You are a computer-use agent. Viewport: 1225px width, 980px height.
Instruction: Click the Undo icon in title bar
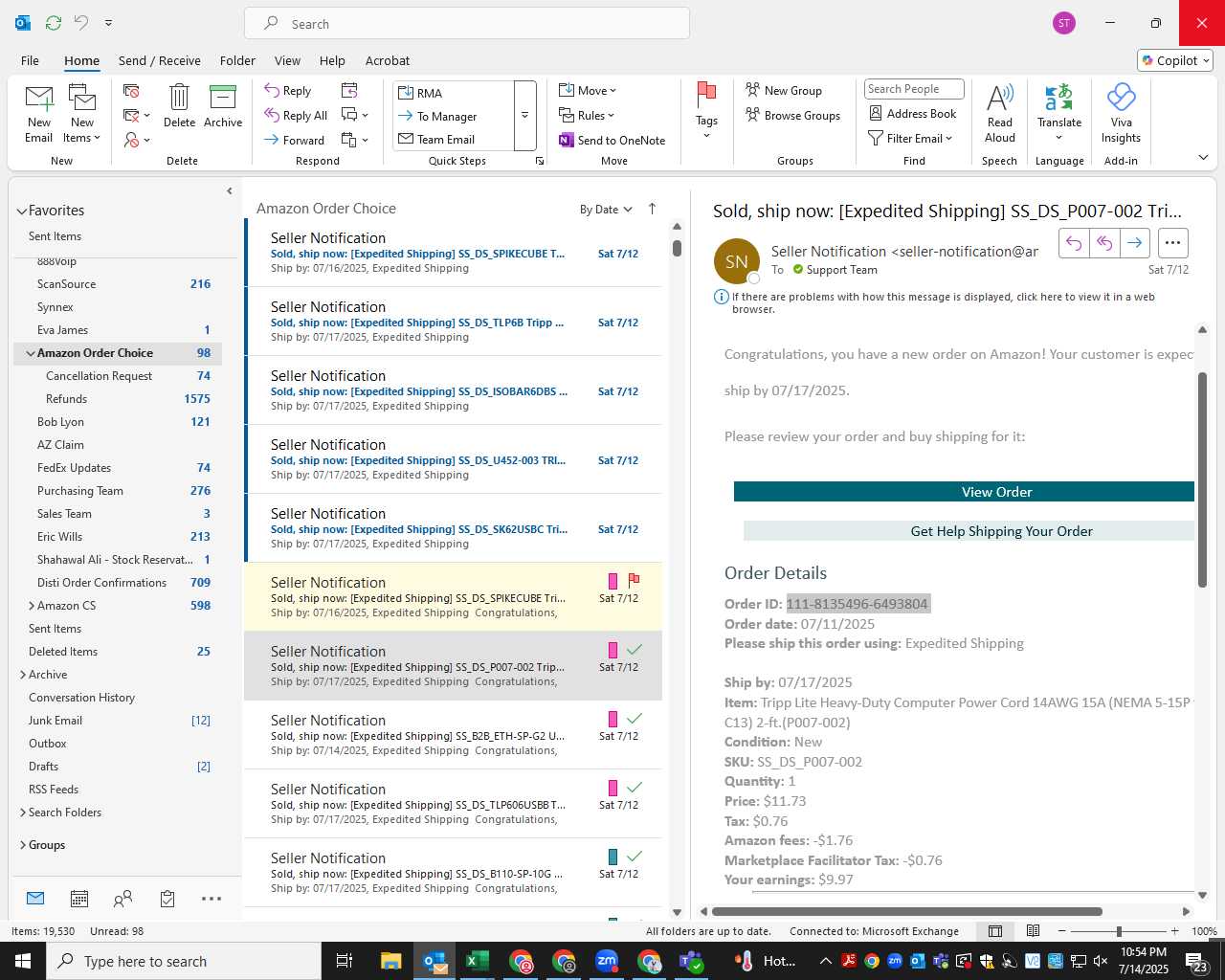(x=81, y=23)
